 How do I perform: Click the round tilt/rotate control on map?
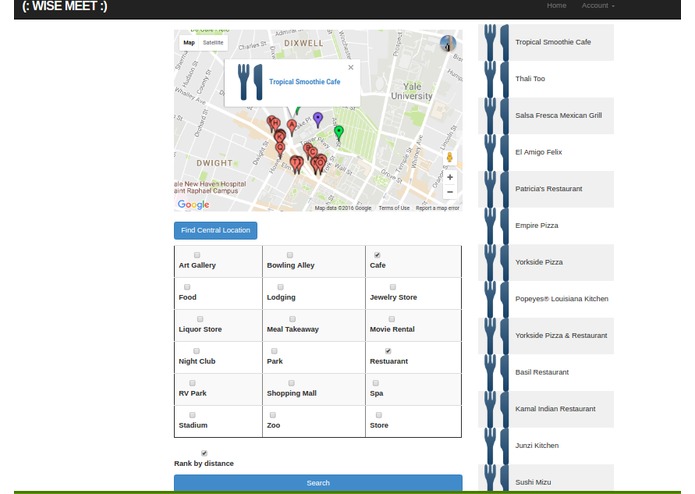[448, 43]
